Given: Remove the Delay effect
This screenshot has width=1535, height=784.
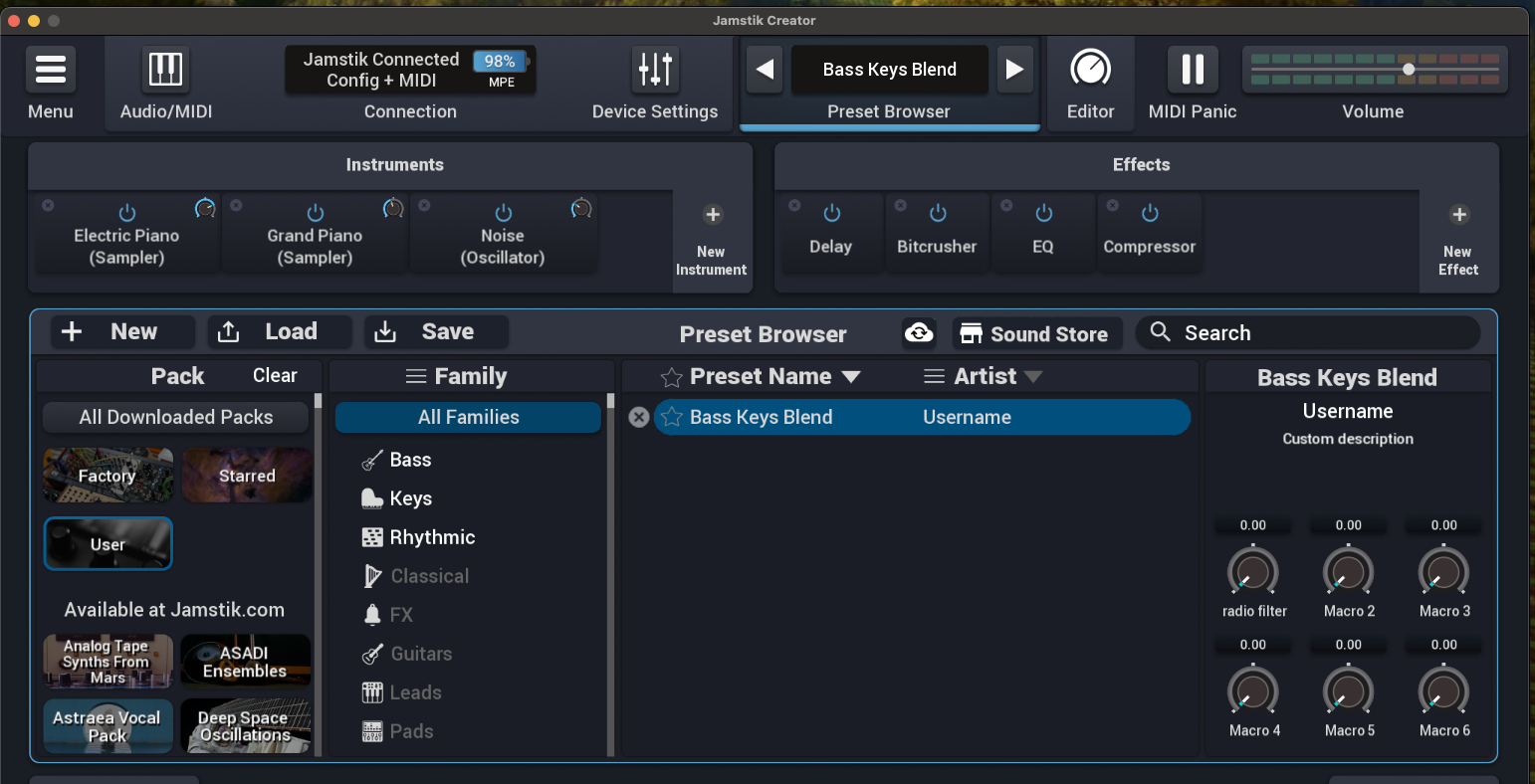Looking at the screenshot, I should click(794, 206).
